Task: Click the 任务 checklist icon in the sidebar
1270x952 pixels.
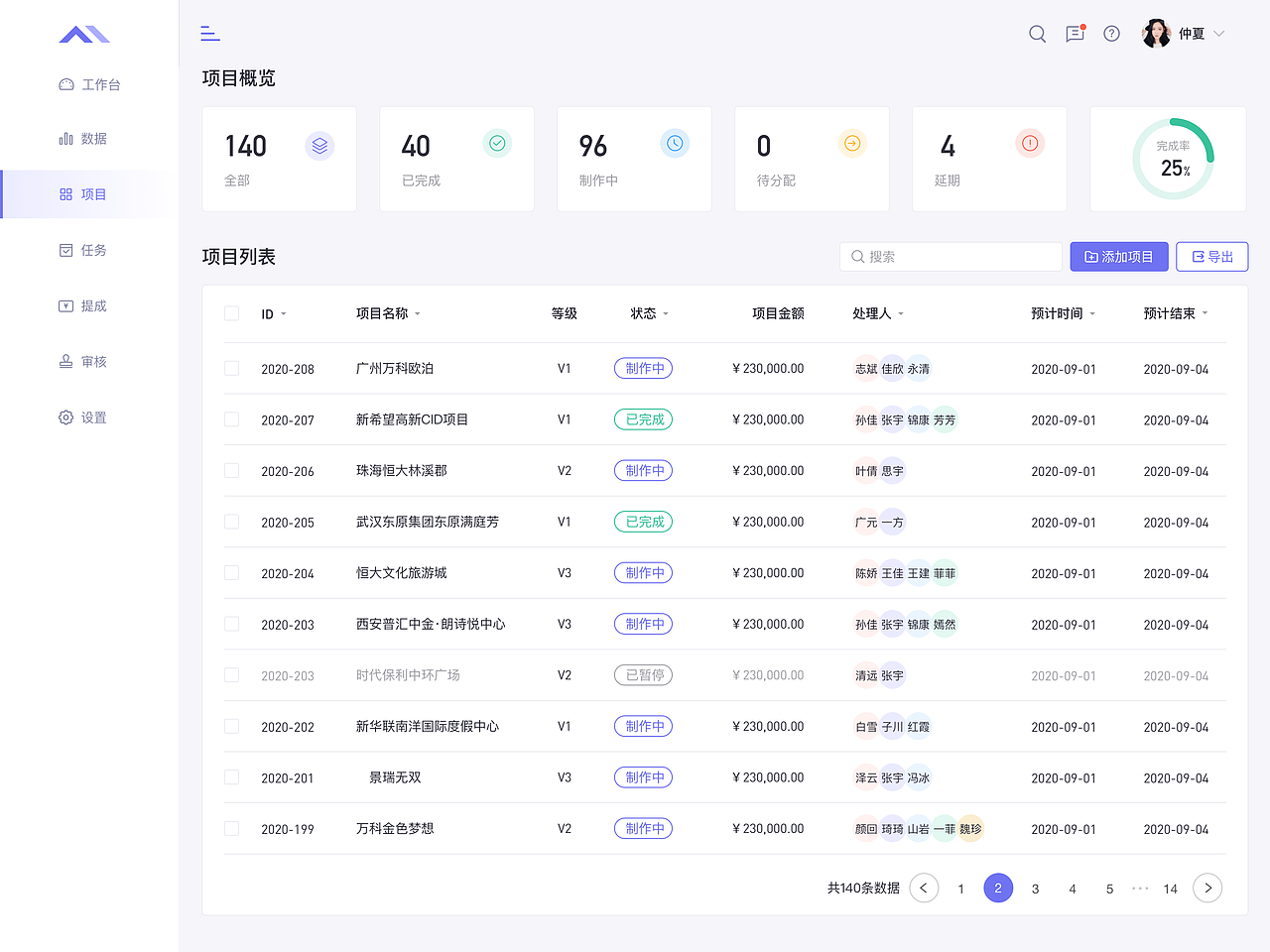Action: 66,250
